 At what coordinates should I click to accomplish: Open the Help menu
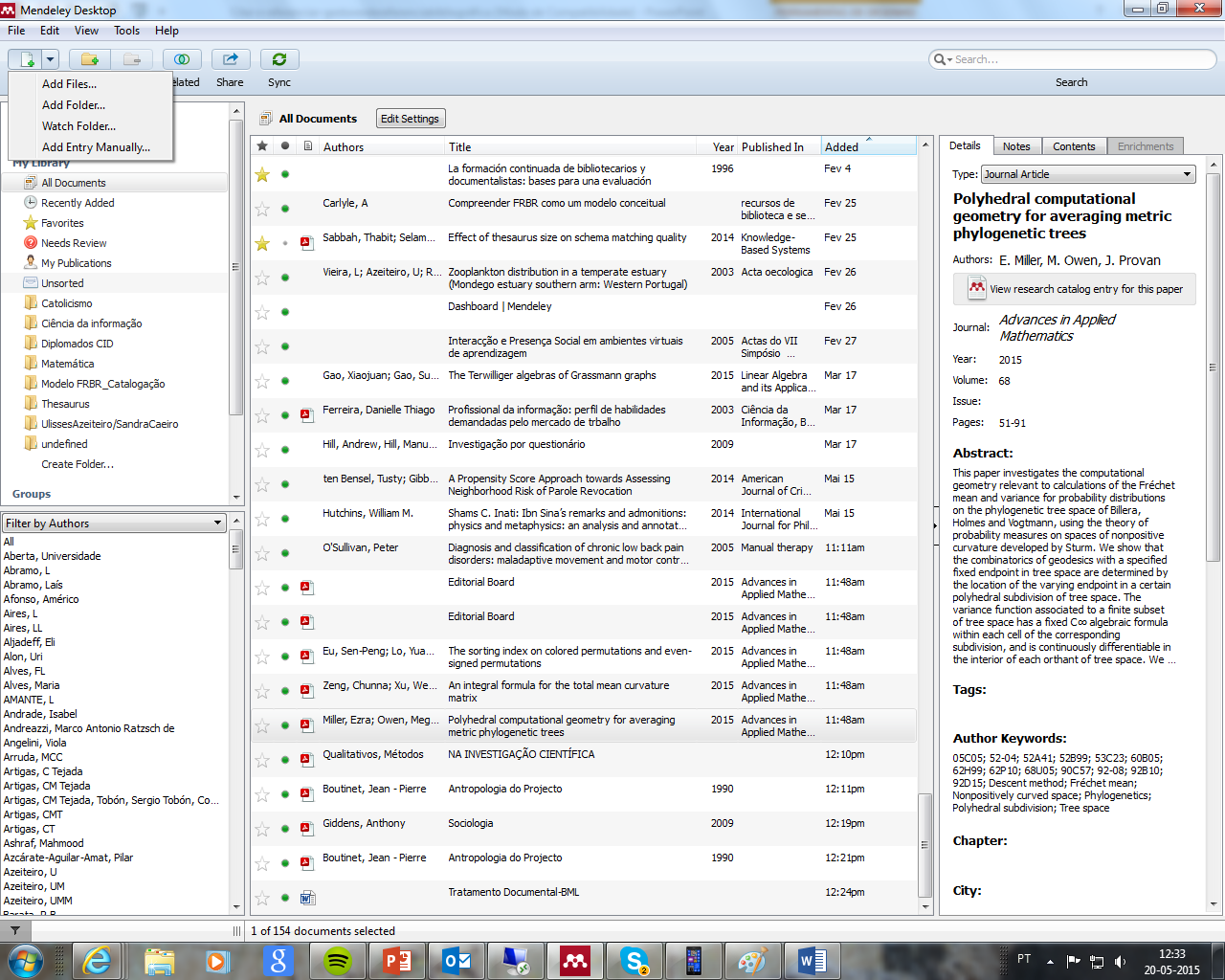[x=167, y=31]
